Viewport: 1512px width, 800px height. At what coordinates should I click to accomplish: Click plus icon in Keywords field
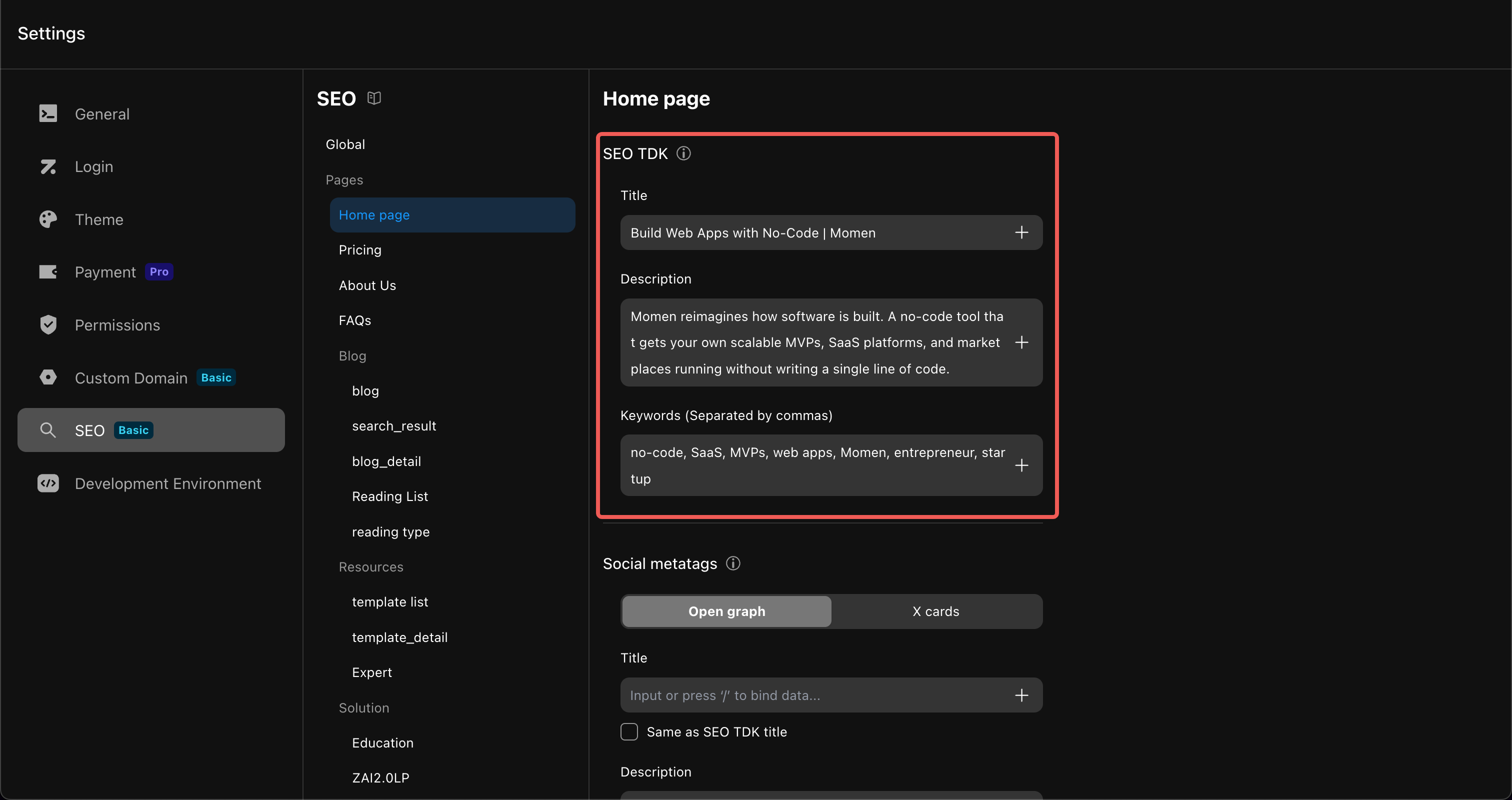[x=1021, y=465]
